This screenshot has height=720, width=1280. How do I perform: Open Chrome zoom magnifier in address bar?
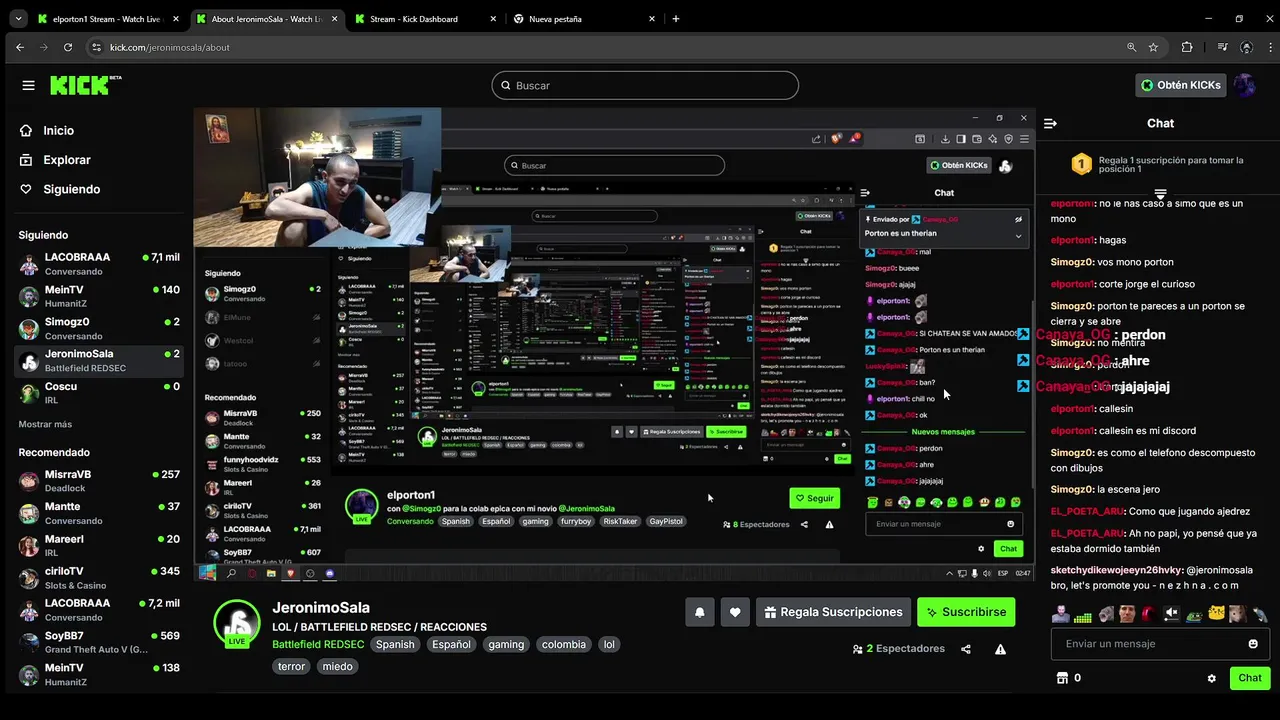point(1131,47)
